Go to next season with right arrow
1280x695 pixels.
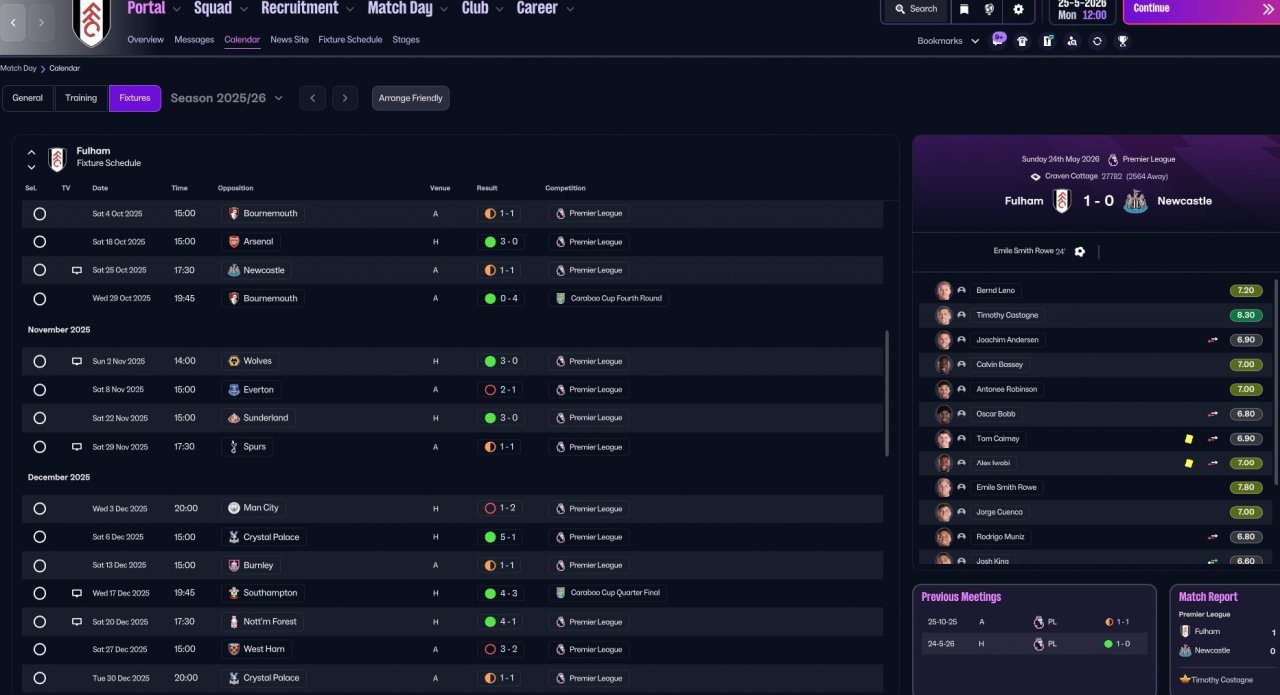pos(345,98)
